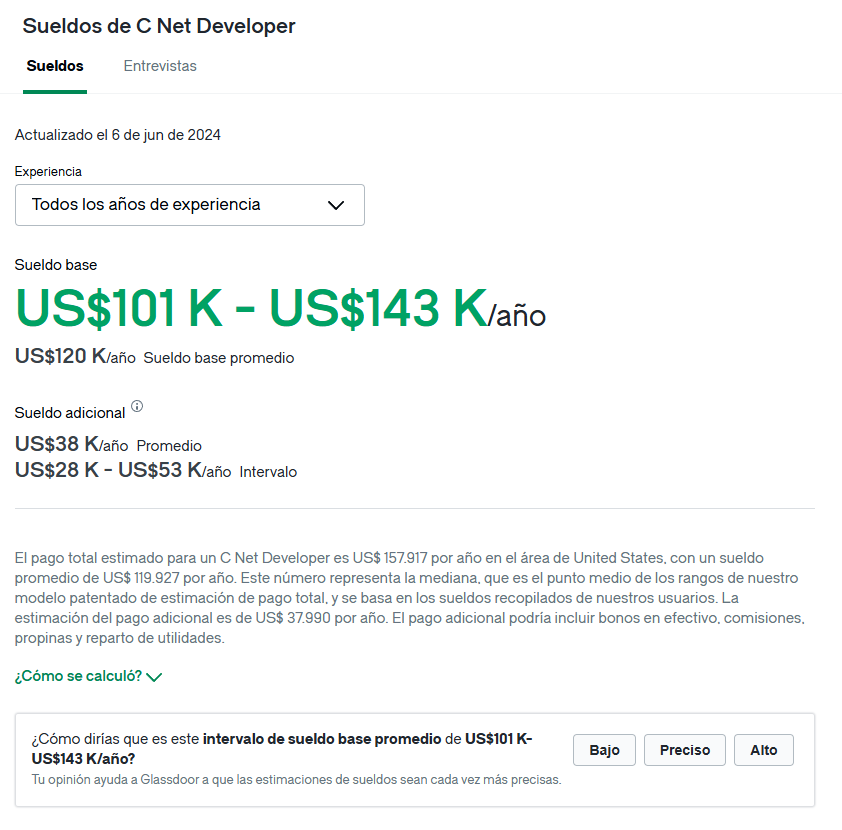842x830 pixels.
Task: Click the Sueldo adicional label
Action: click(x=70, y=413)
